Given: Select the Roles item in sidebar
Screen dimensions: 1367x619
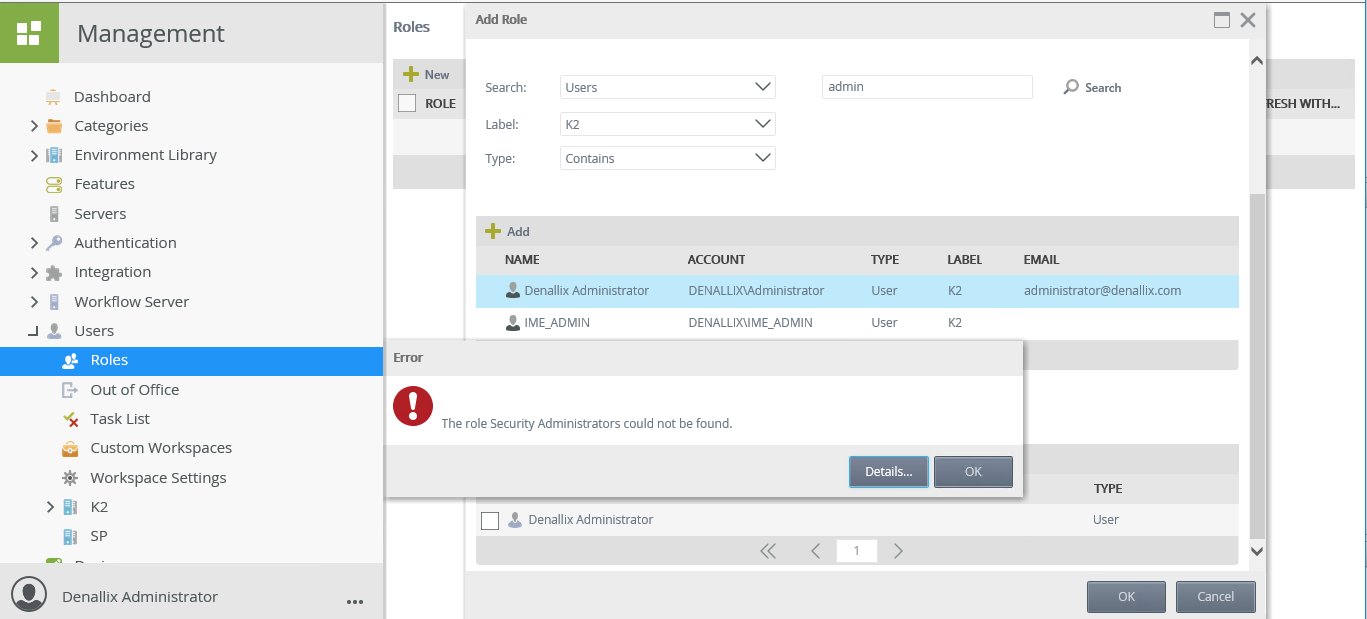Looking at the screenshot, I should [191, 361].
